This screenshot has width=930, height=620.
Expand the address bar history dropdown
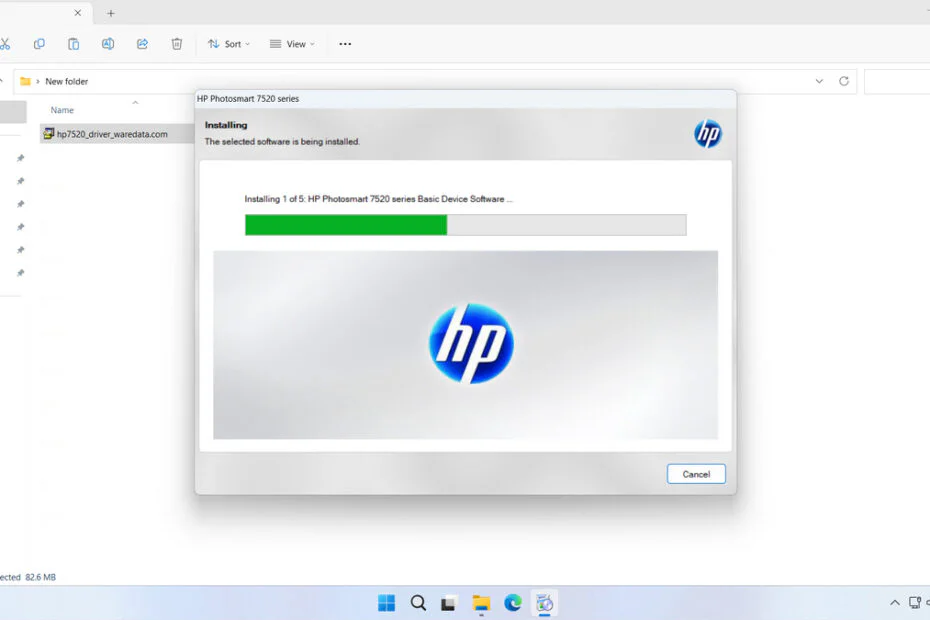tap(819, 81)
